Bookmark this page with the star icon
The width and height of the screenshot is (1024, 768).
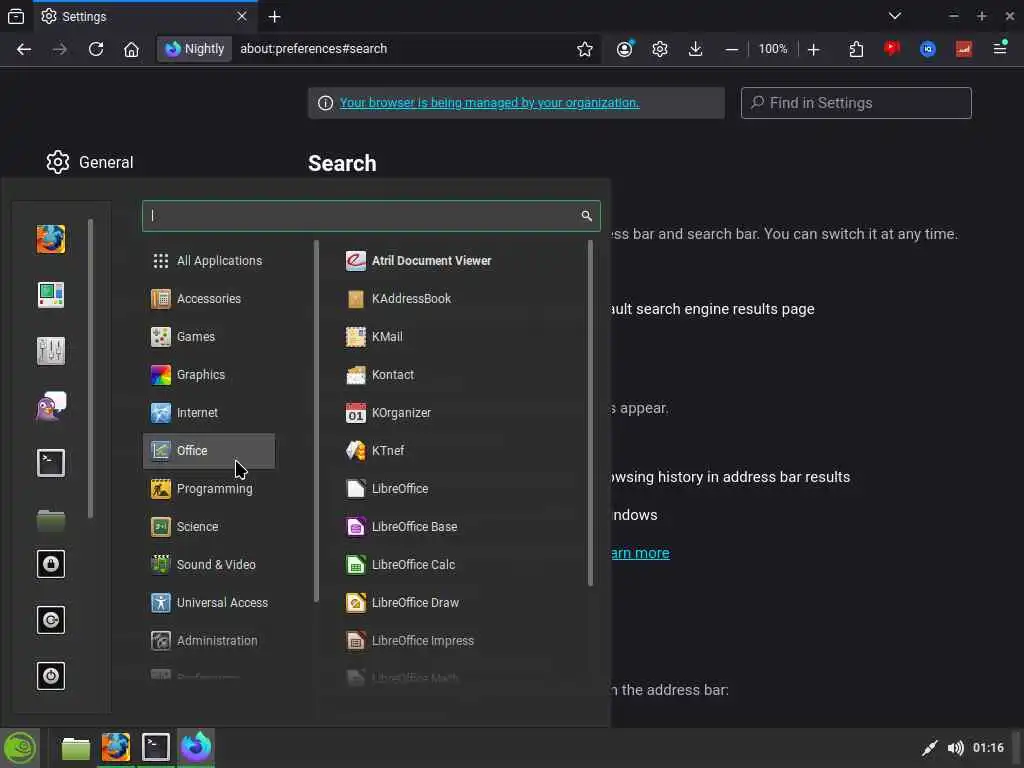(585, 49)
